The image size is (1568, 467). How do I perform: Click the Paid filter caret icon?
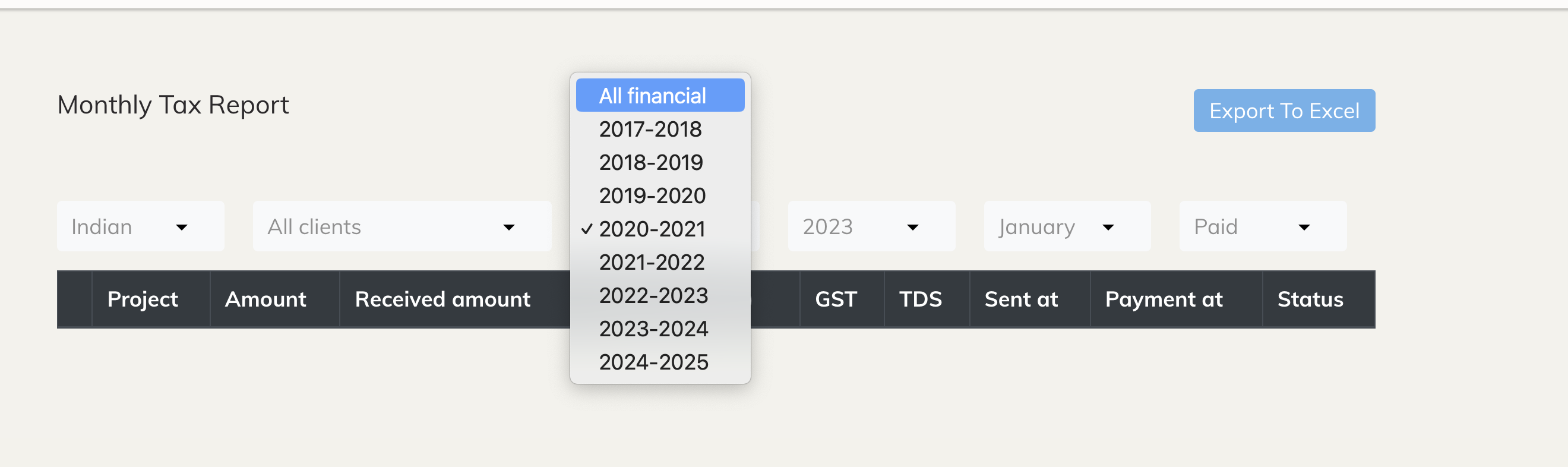click(x=1304, y=228)
